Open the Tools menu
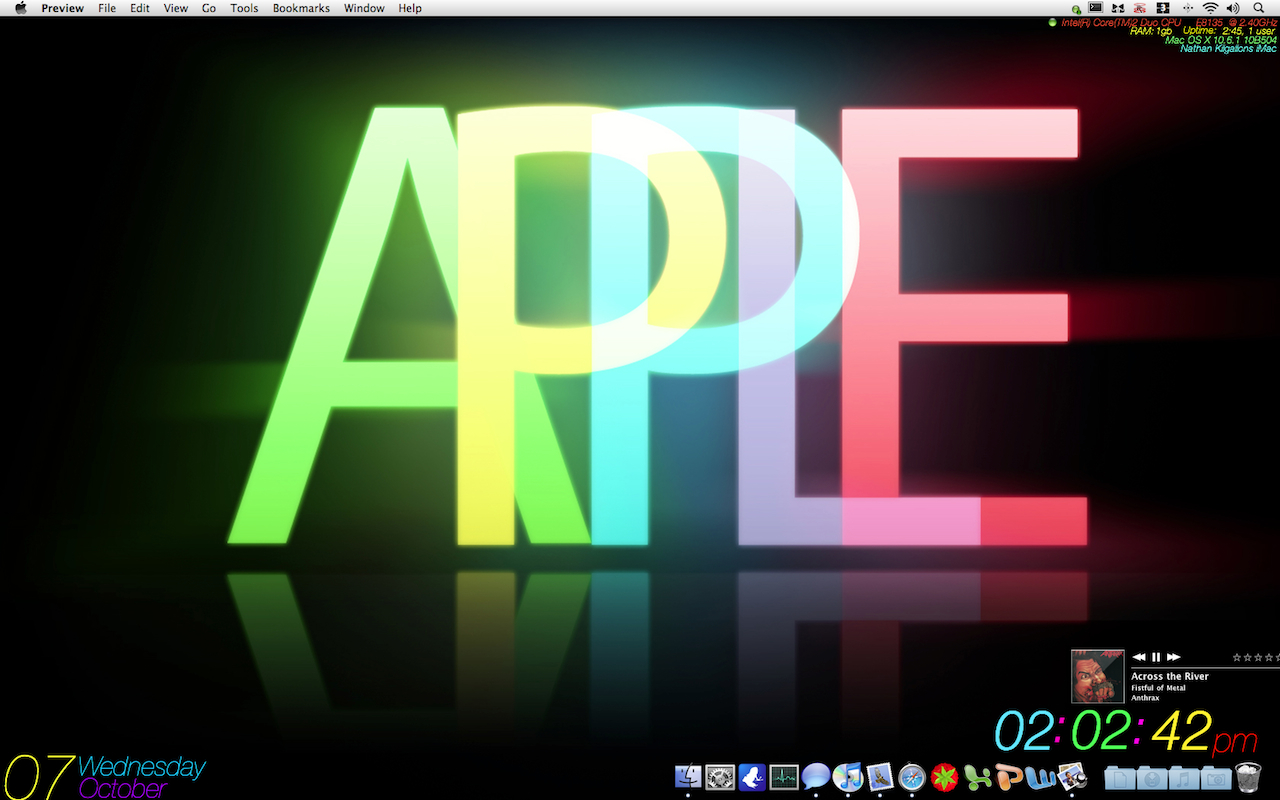 (x=244, y=8)
